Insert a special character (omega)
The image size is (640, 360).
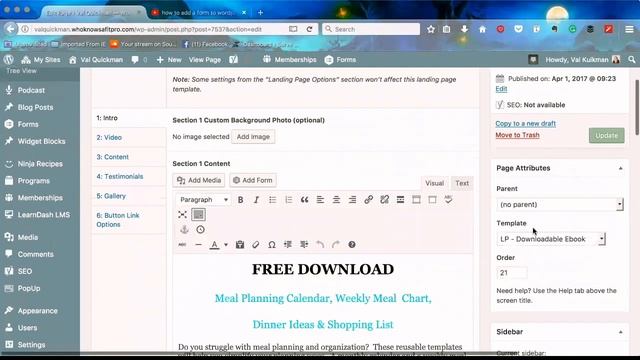pos(272,244)
